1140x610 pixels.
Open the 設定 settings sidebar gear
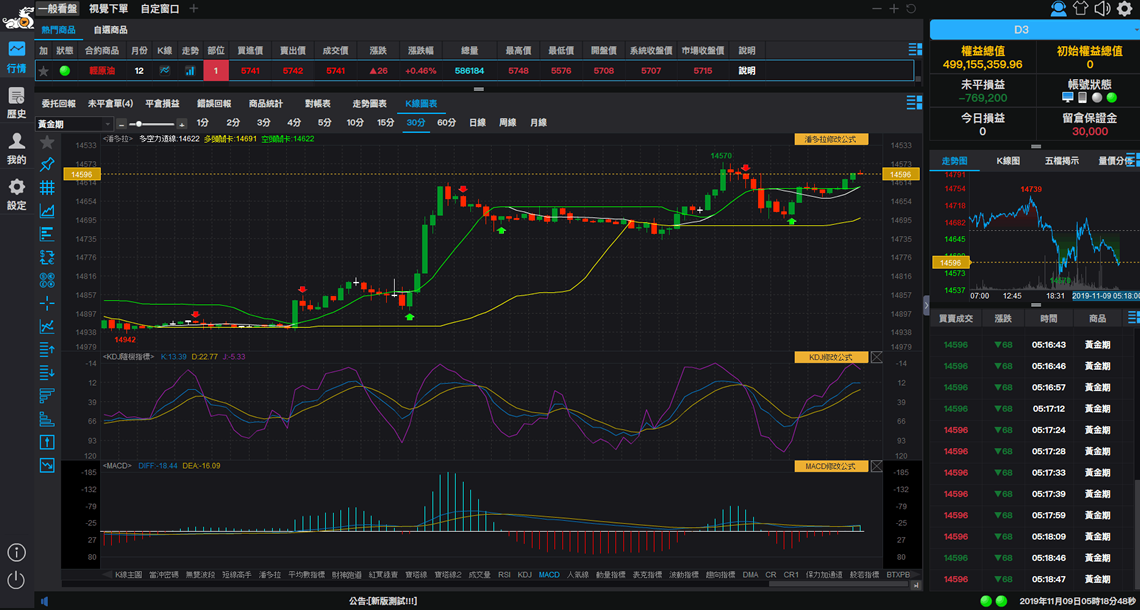point(16,194)
